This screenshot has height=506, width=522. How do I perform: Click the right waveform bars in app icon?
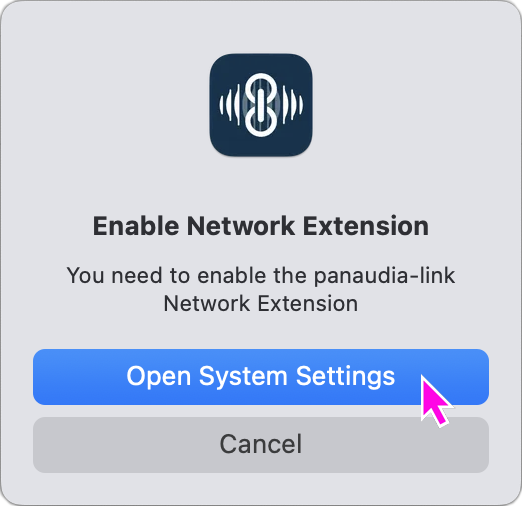click(293, 105)
